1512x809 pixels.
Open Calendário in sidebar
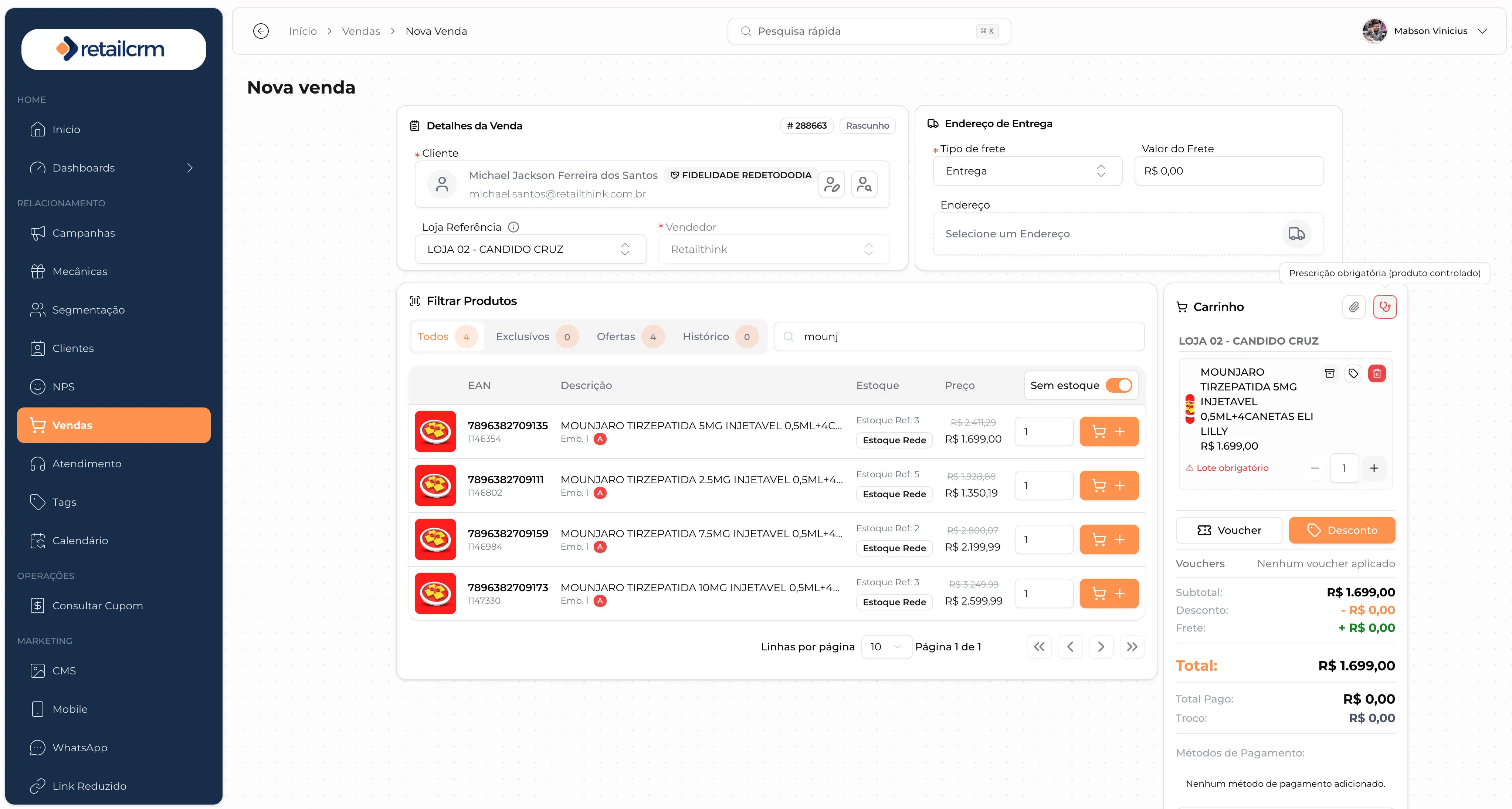click(x=114, y=541)
